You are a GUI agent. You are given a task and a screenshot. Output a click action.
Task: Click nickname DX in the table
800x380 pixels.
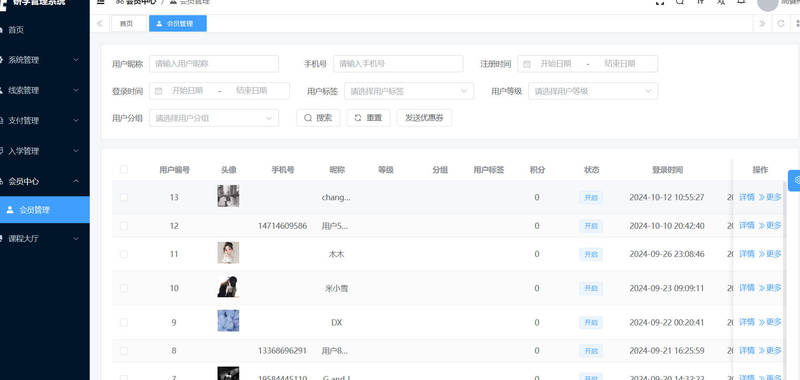tap(336, 322)
